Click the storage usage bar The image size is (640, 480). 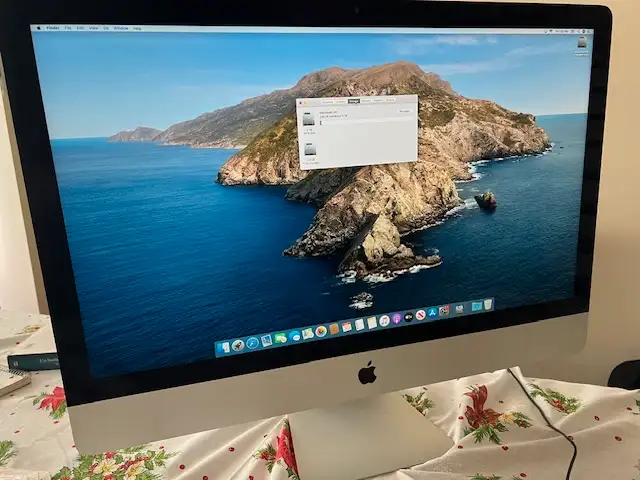[x=366, y=122]
